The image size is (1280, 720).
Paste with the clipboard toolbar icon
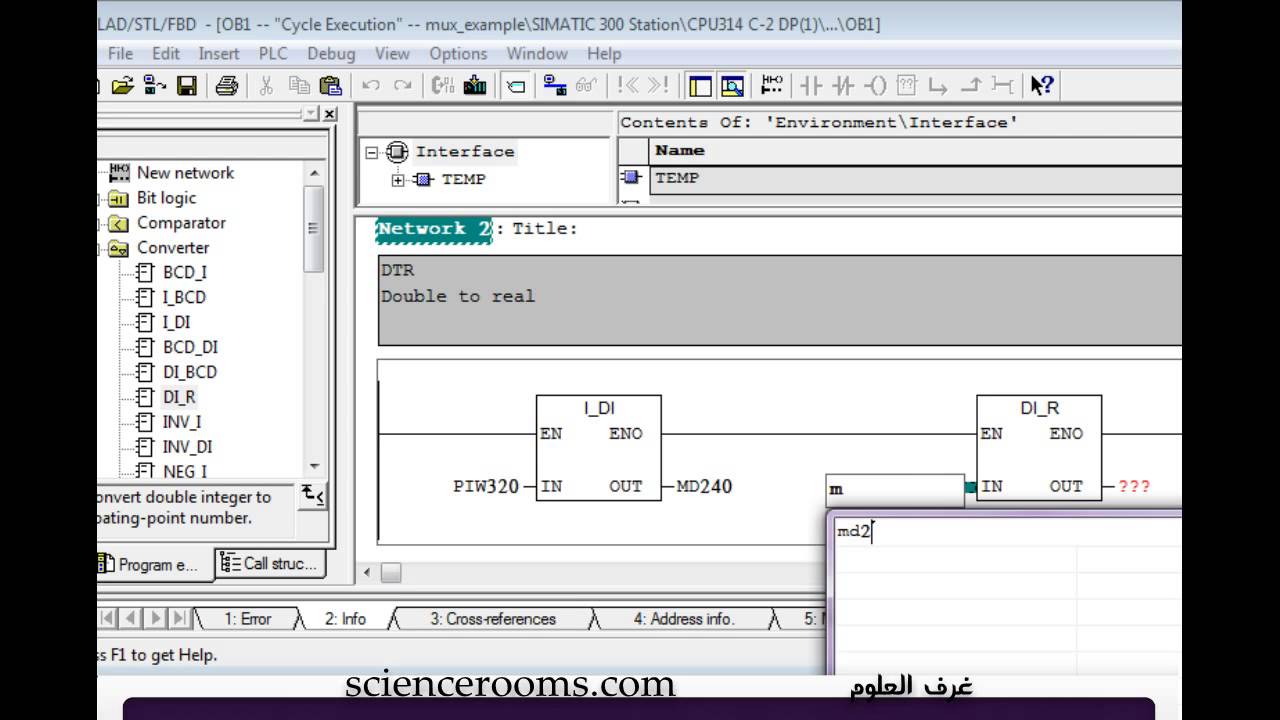331,86
